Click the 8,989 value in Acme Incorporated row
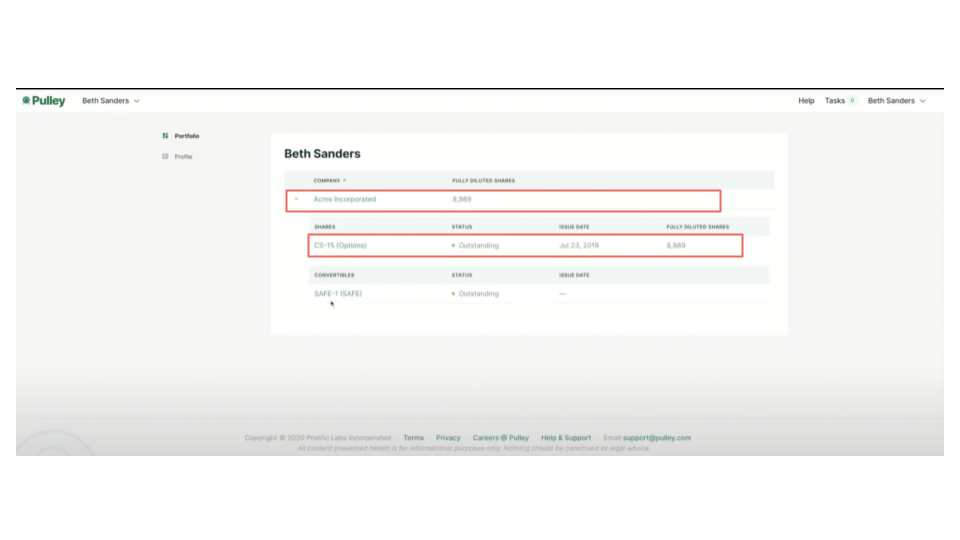 (462, 199)
